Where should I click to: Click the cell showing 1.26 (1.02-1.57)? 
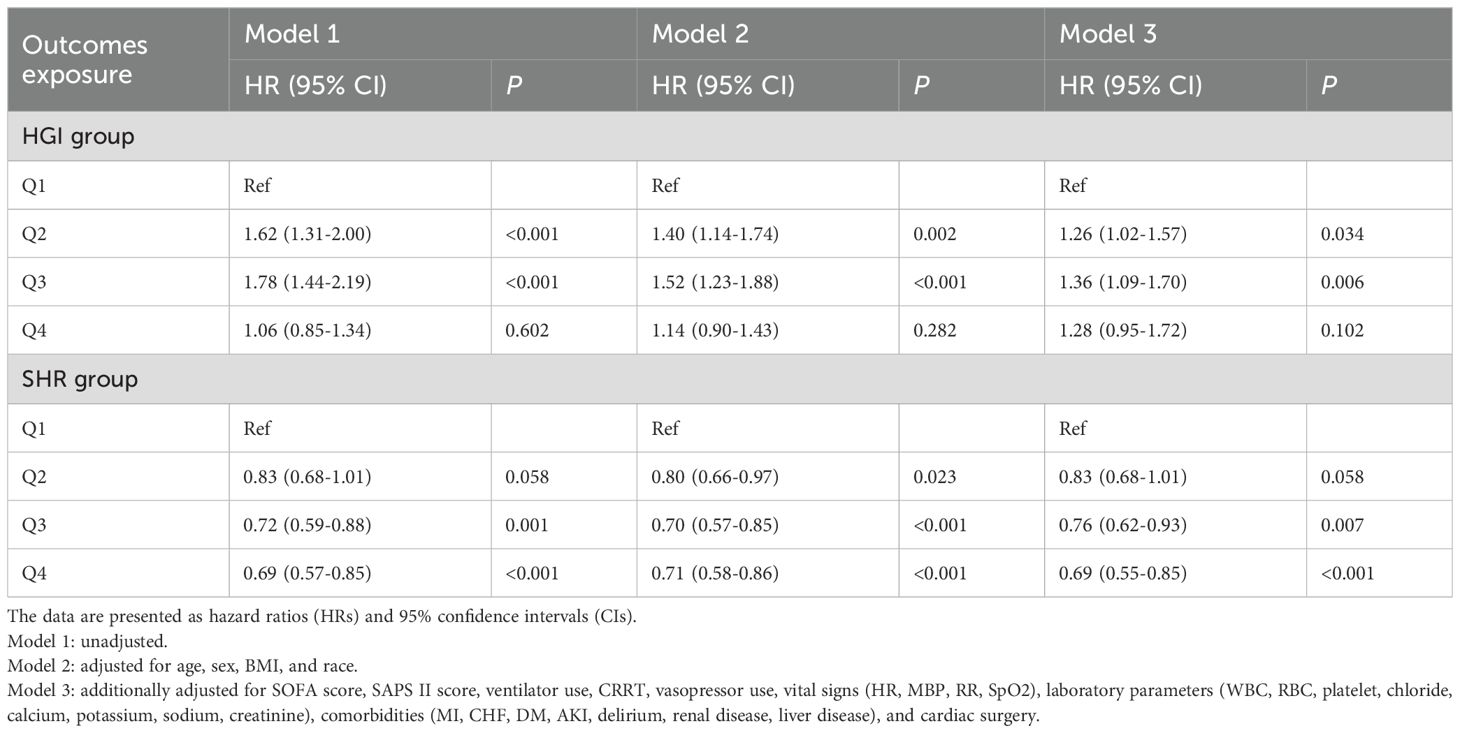tap(1123, 234)
